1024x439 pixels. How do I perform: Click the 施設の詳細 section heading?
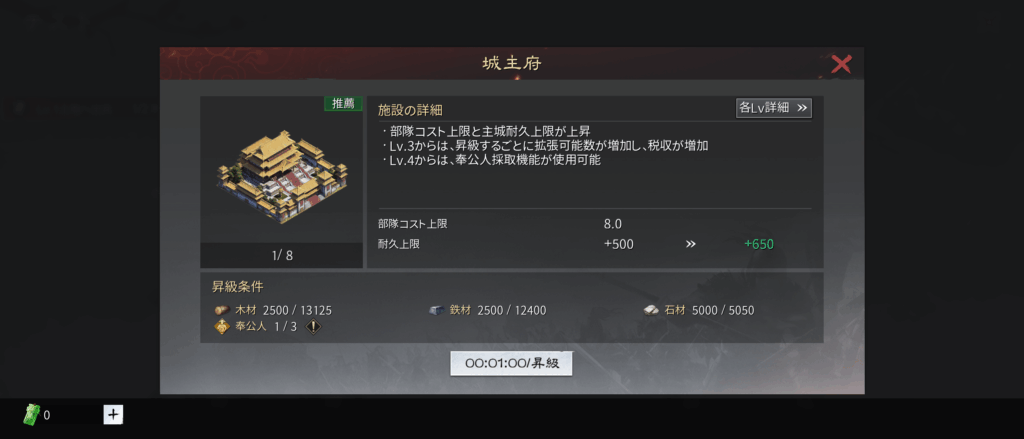click(410, 110)
